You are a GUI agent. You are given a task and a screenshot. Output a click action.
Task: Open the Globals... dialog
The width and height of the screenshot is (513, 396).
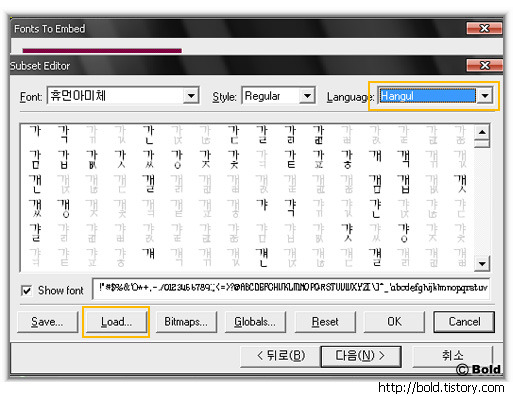[x=255, y=322]
